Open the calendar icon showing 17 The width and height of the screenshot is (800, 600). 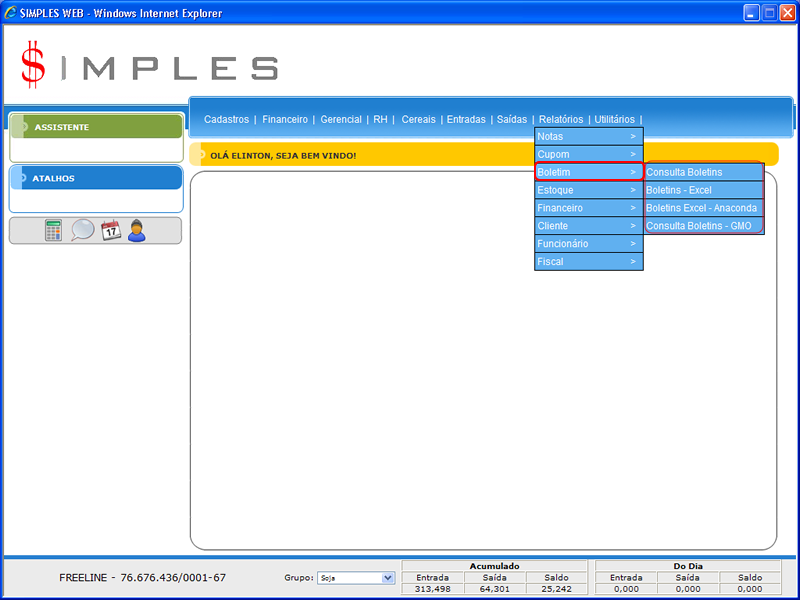coord(110,231)
